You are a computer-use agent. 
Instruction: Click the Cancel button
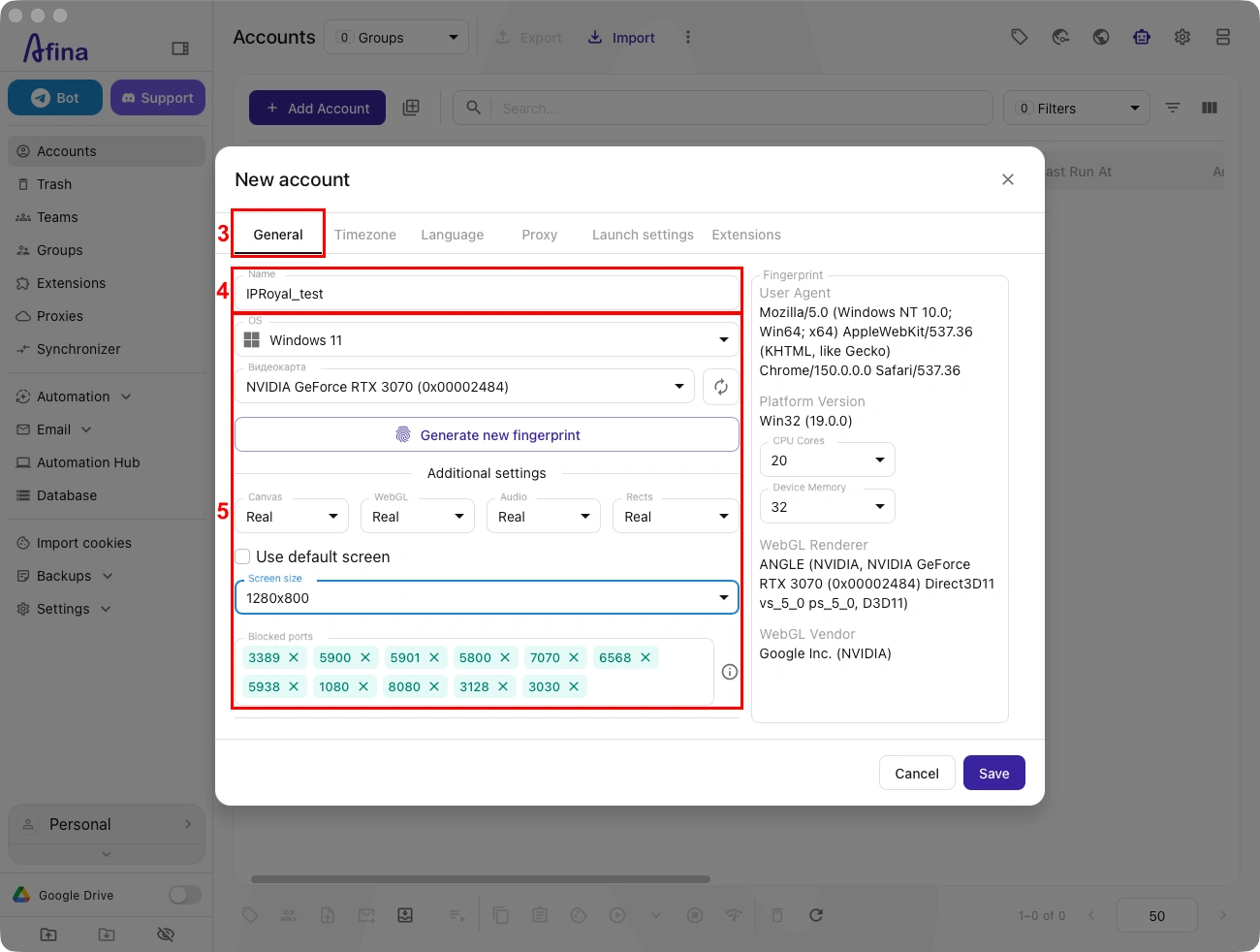click(x=917, y=773)
